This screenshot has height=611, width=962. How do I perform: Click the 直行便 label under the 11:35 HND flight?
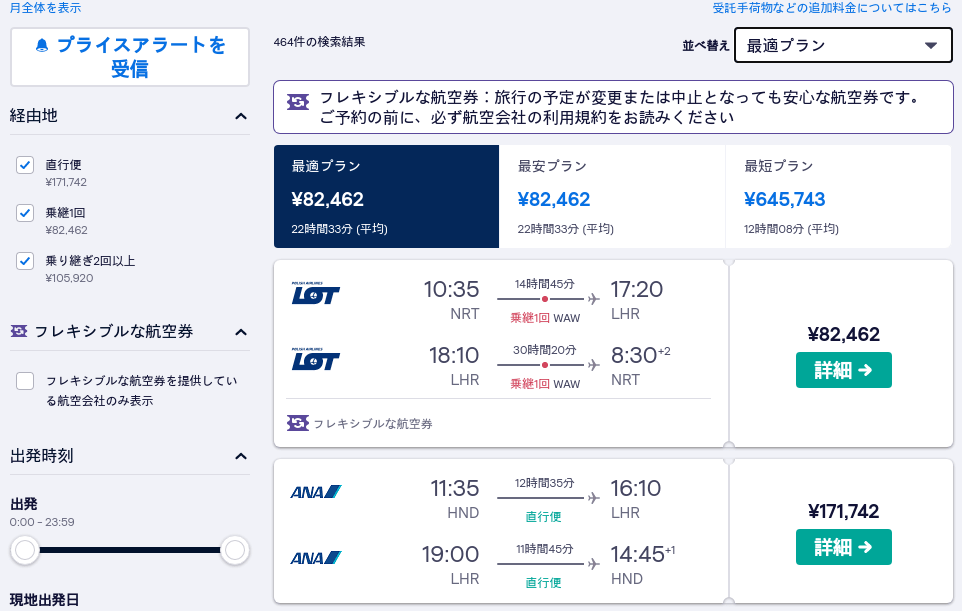click(x=543, y=517)
